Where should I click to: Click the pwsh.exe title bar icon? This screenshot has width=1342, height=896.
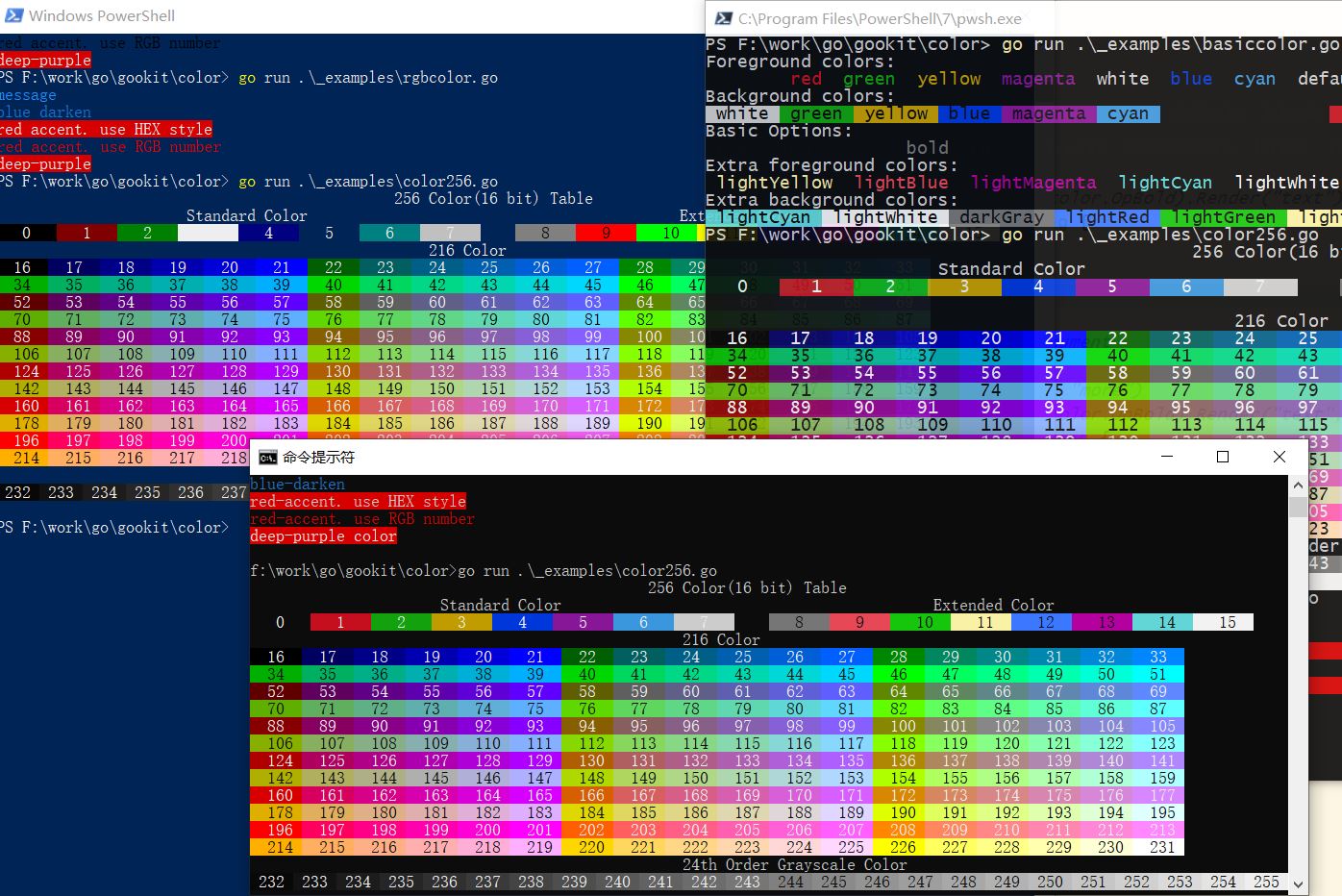[x=722, y=18]
